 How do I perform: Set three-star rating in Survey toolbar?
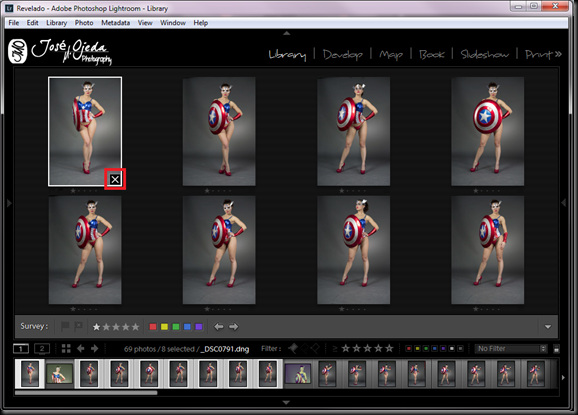pos(116,327)
